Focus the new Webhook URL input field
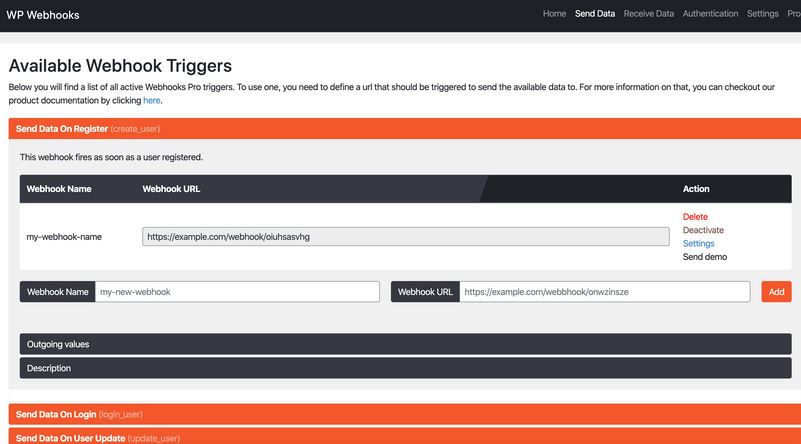Image resolution: width=801 pixels, height=444 pixels. click(605, 292)
